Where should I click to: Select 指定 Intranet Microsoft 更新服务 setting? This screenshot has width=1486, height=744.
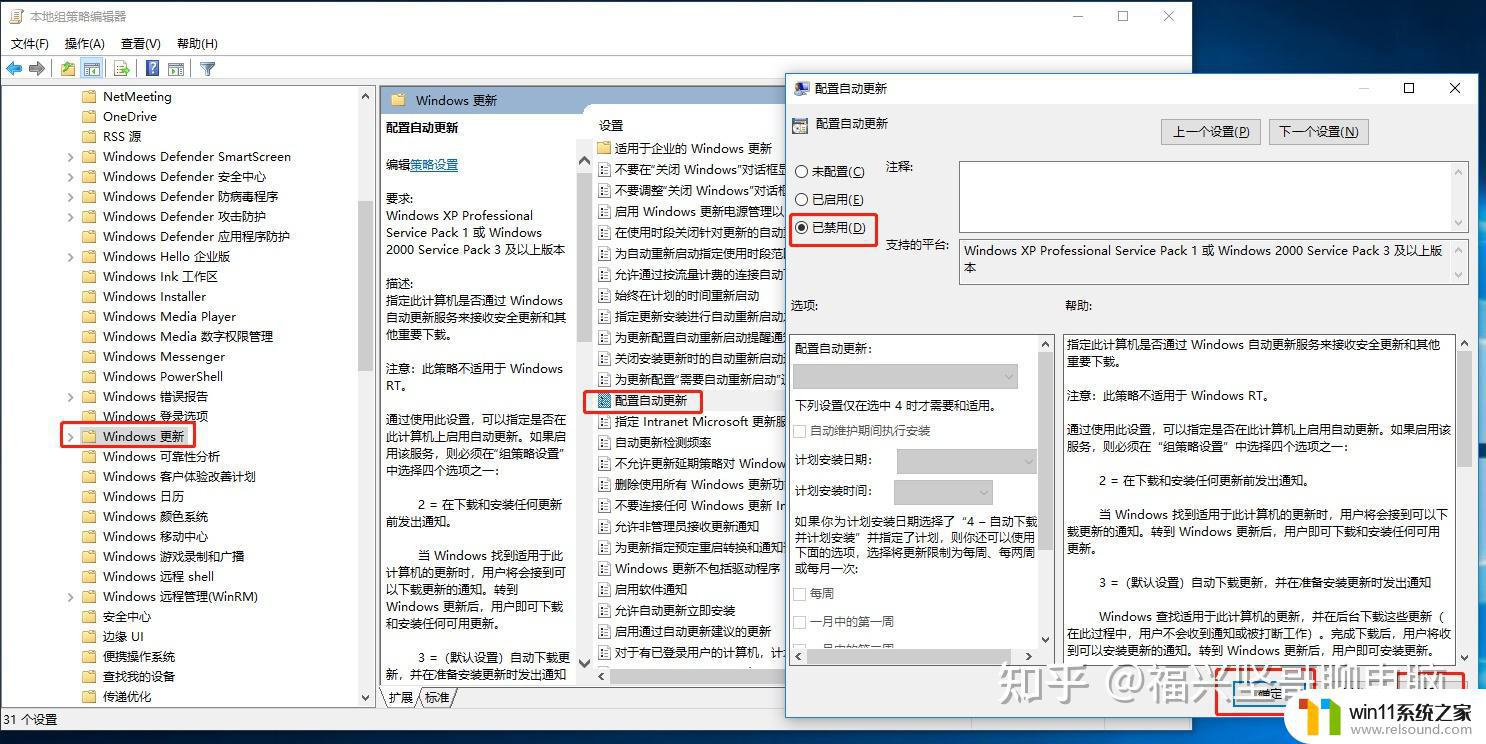click(x=700, y=421)
